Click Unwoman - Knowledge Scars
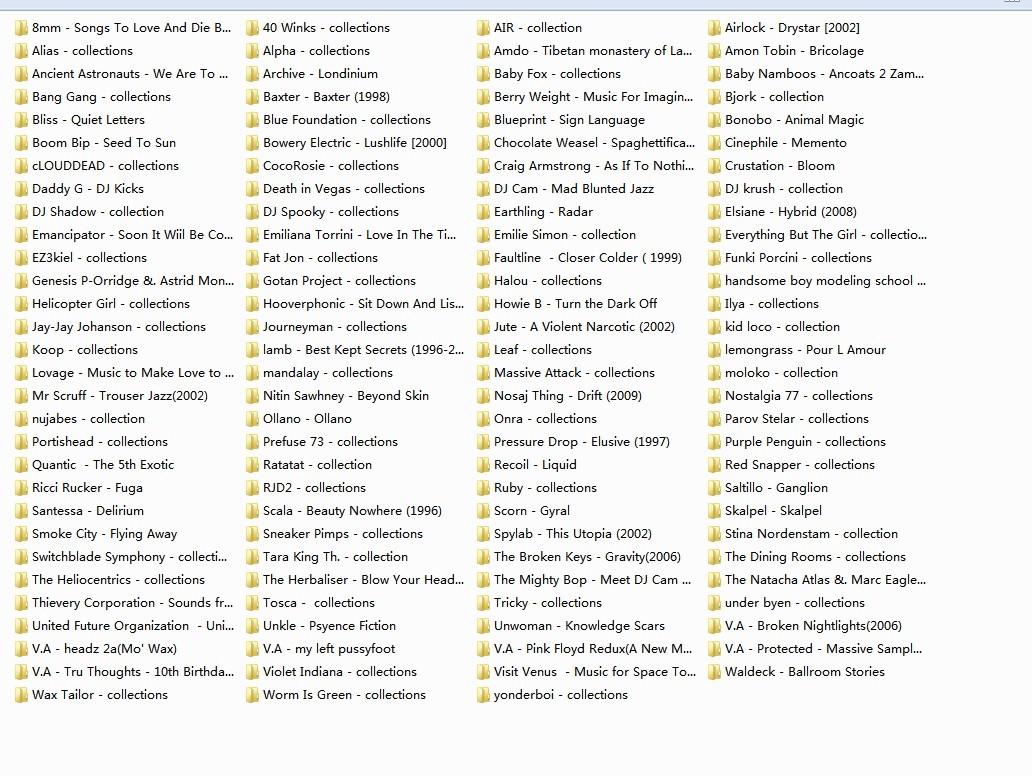 579,626
